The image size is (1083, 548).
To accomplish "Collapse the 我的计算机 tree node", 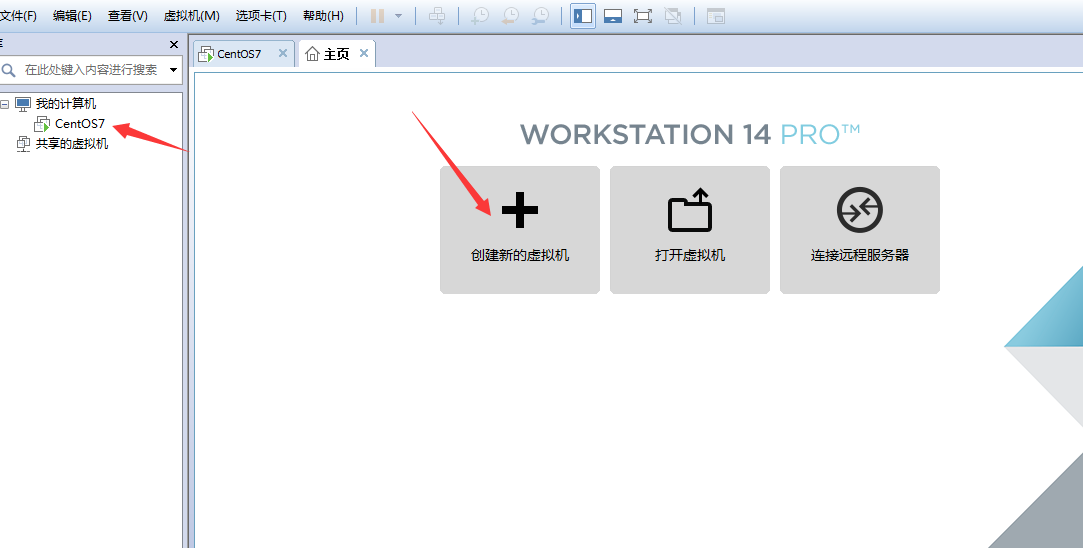I will [4, 104].
